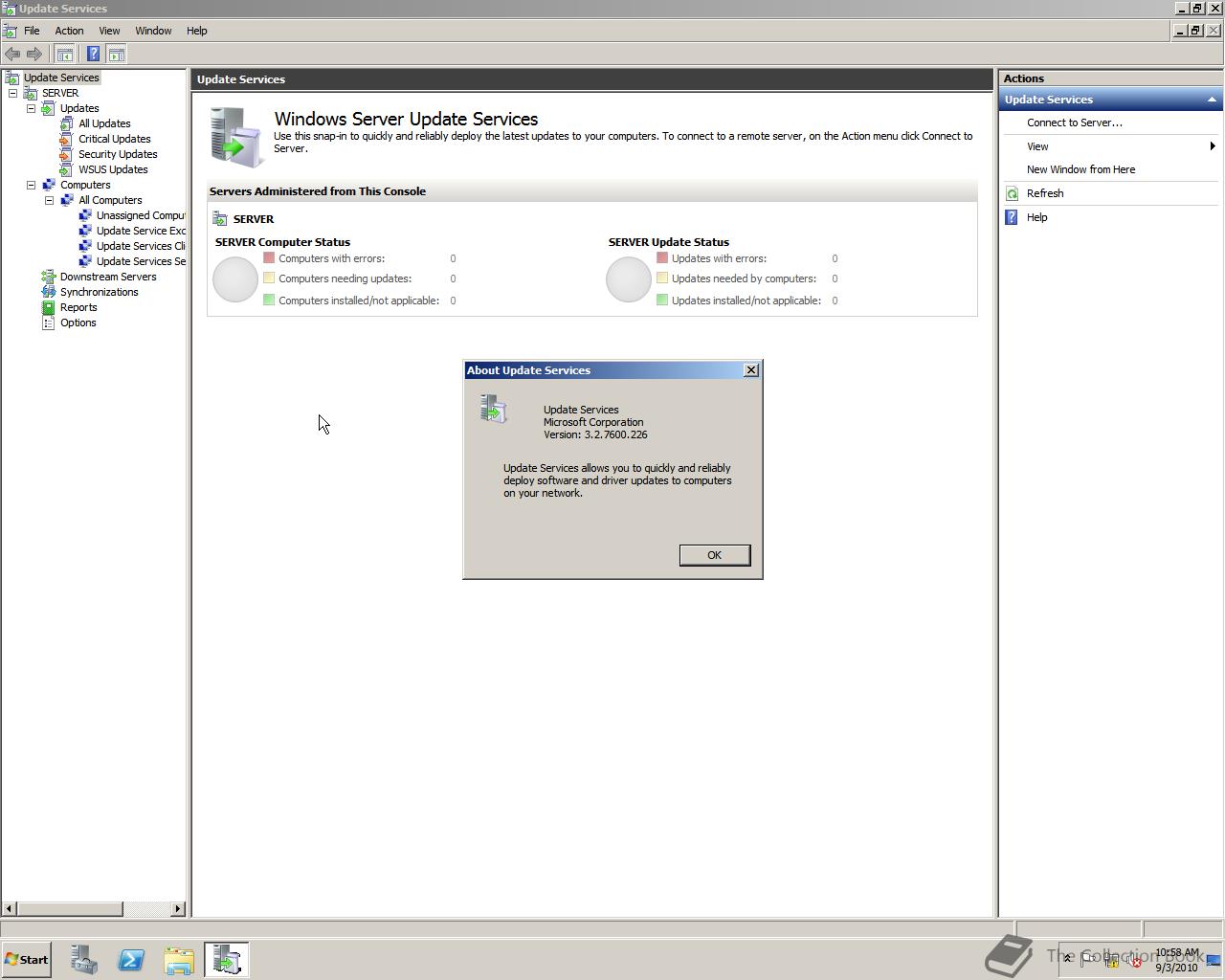Click the tree pane scrollbar left arrow
This screenshot has width=1225, height=980.
click(9, 908)
